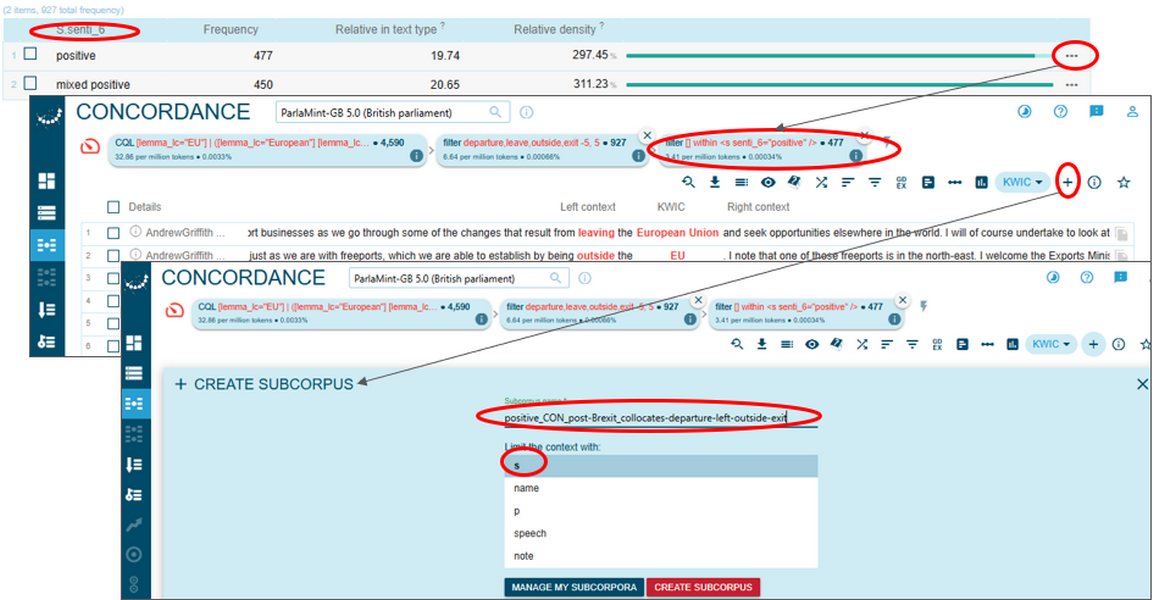Check the checkbox next to positive row
Image resolution: width=1154 pixels, height=600 pixels.
[x=30, y=54]
